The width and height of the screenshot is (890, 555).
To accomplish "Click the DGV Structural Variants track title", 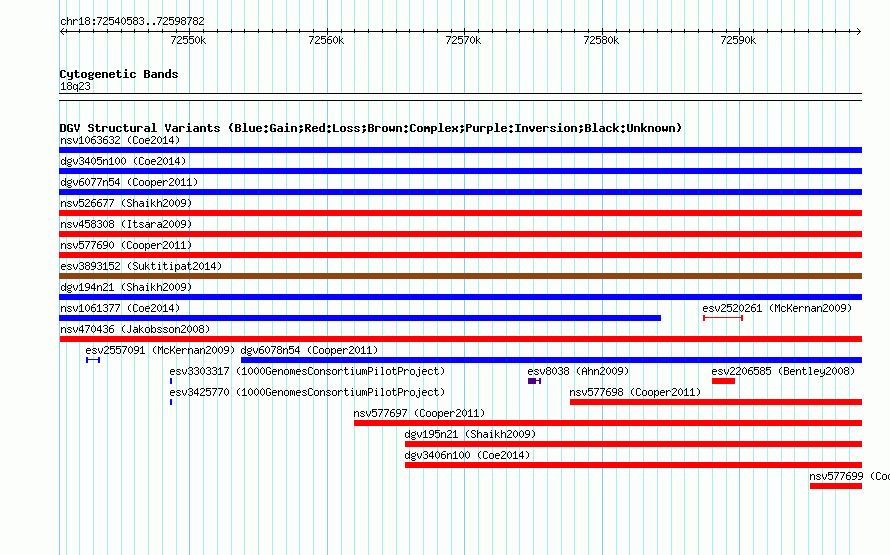I will point(371,128).
